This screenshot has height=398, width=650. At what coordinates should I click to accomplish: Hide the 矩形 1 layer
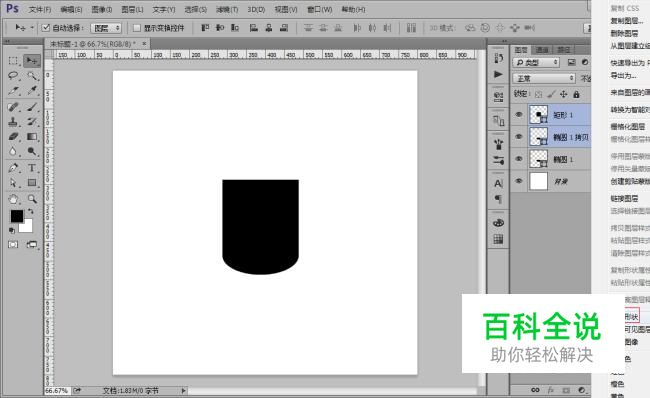click(519, 115)
